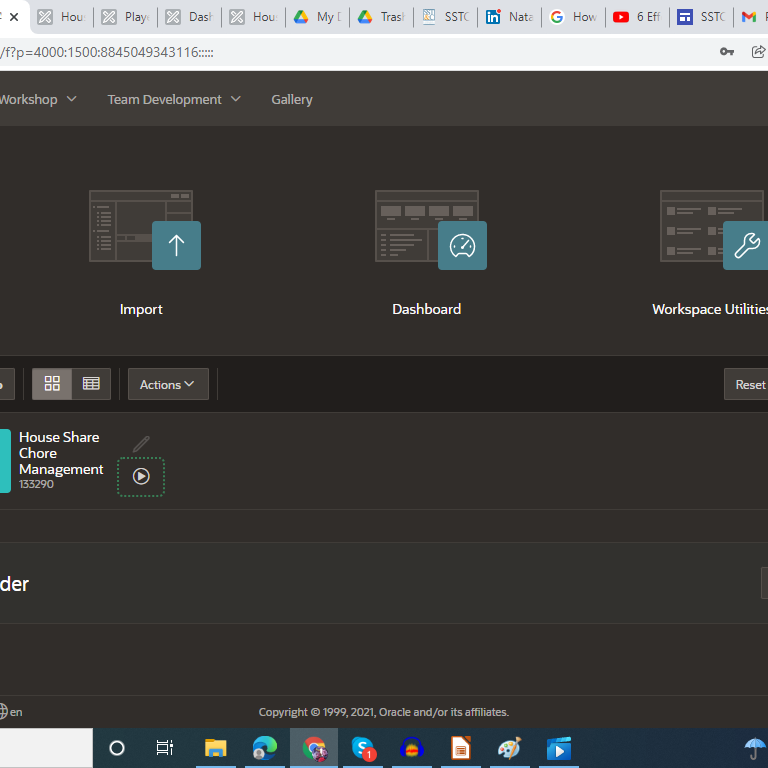Click the share page icon in address bar
768x768 pixels.
pyautogui.click(x=758, y=52)
